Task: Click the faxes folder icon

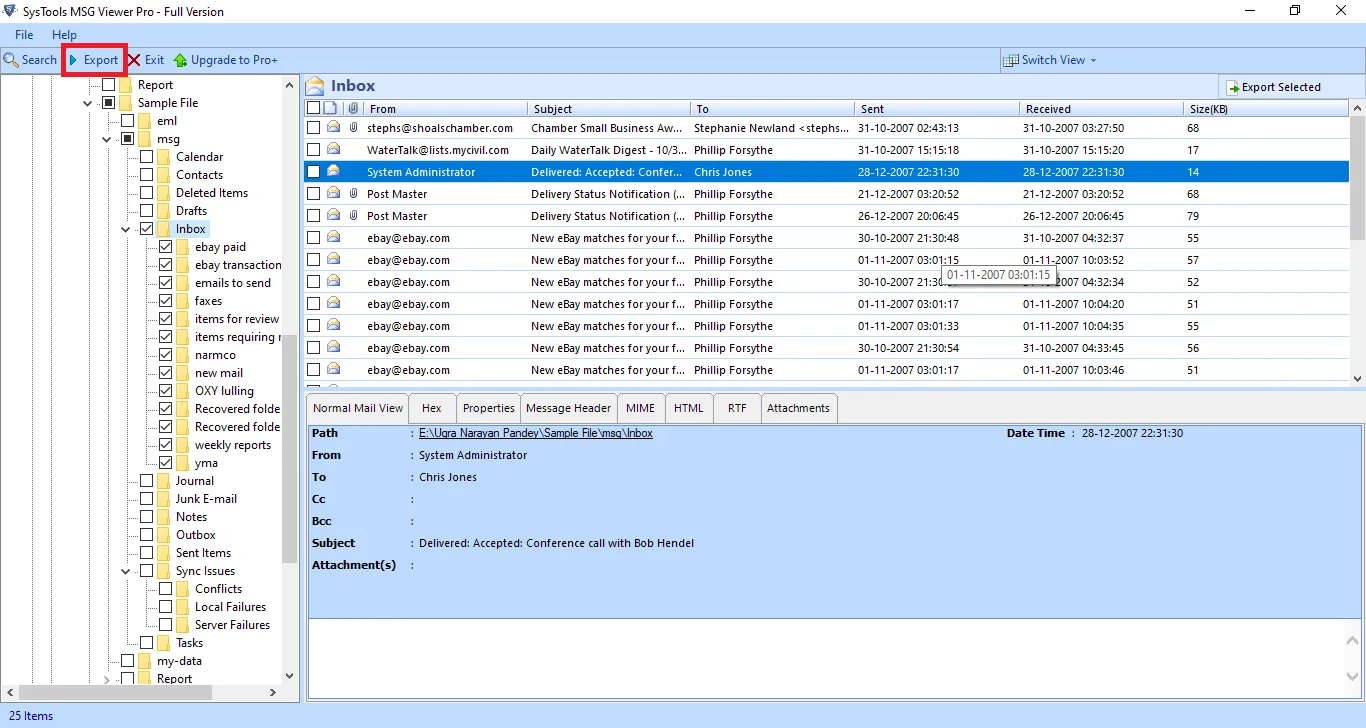Action: coord(183,301)
